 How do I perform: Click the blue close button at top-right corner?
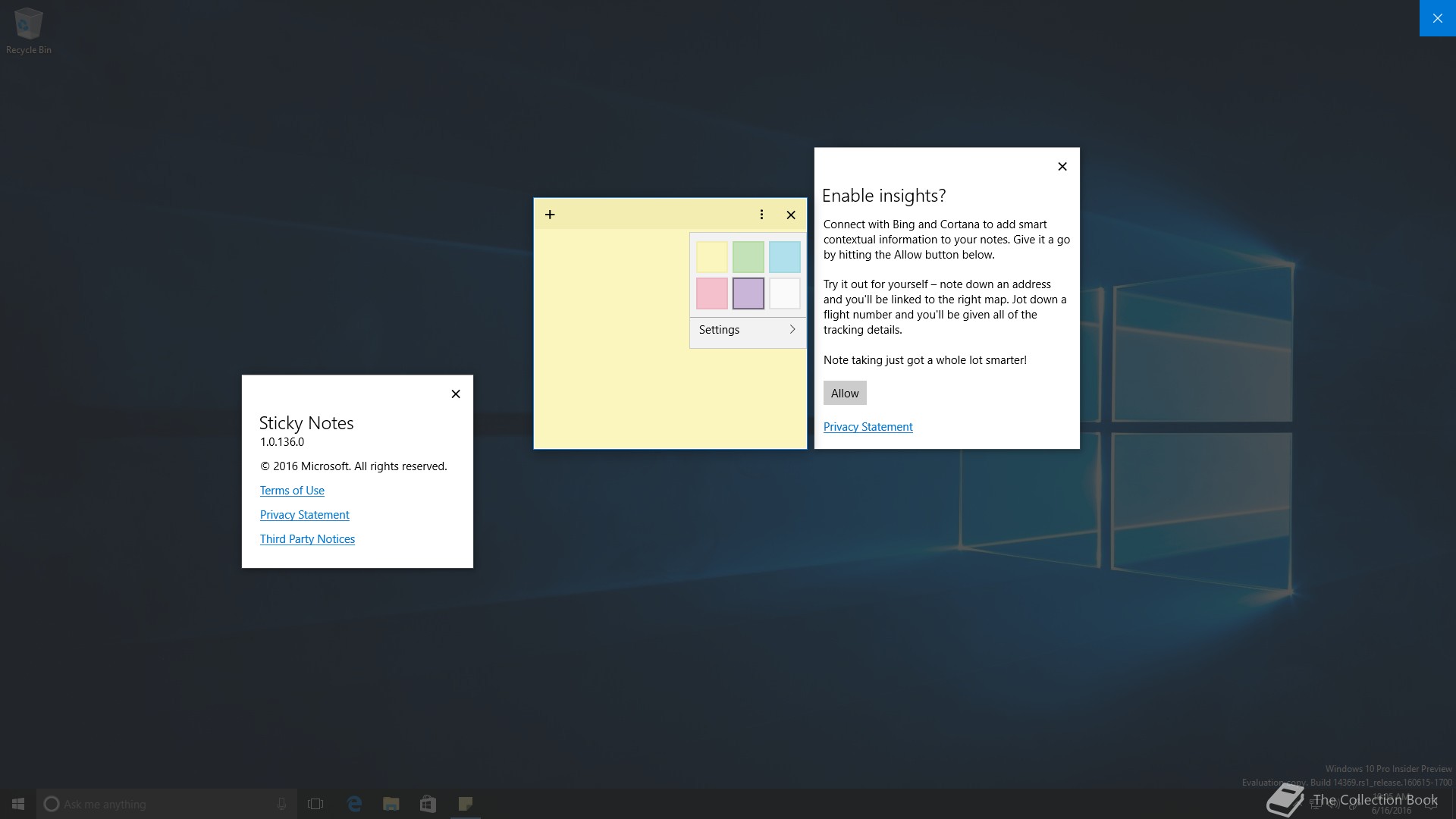tap(1438, 18)
